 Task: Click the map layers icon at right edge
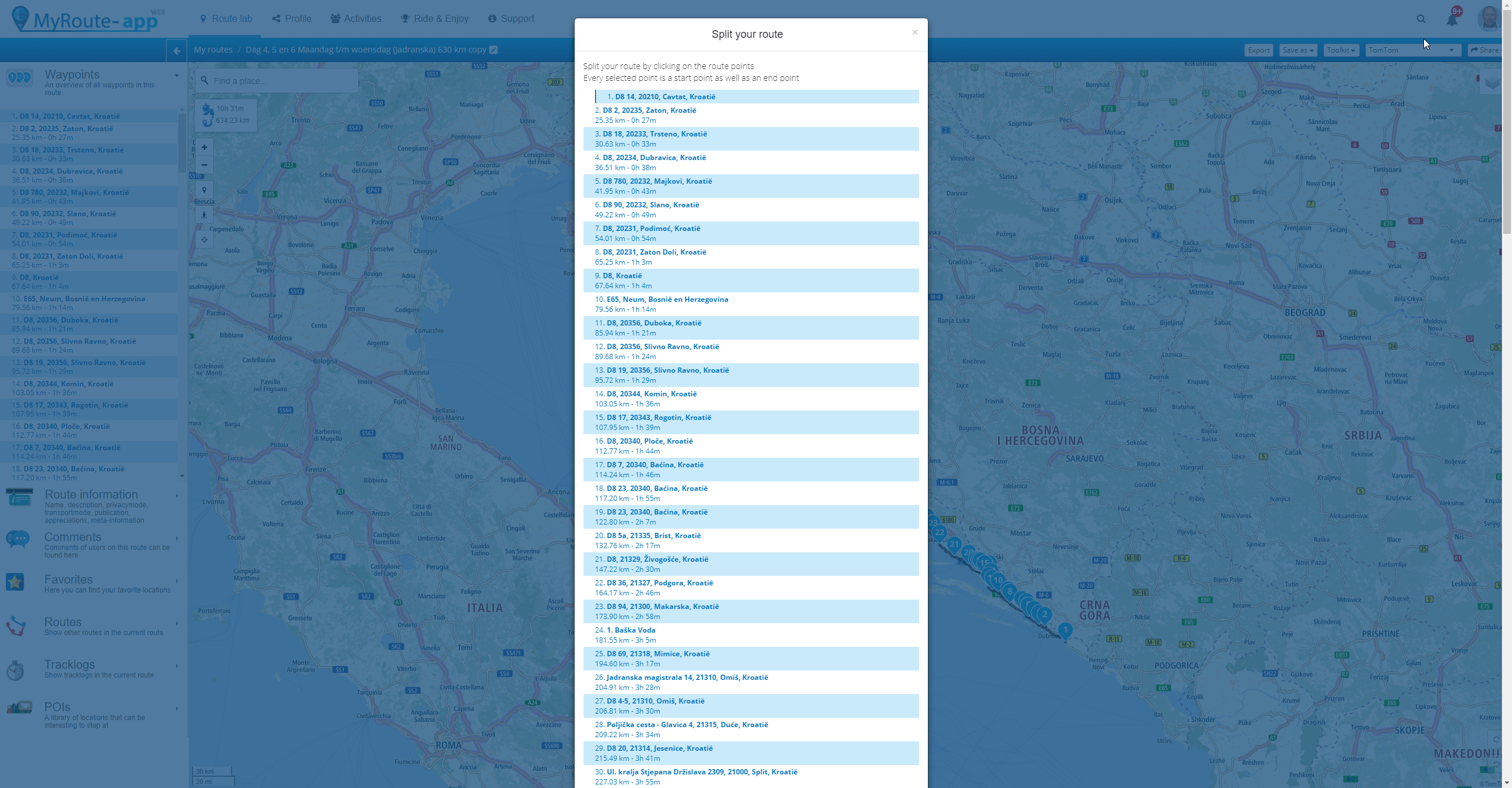(x=1492, y=83)
